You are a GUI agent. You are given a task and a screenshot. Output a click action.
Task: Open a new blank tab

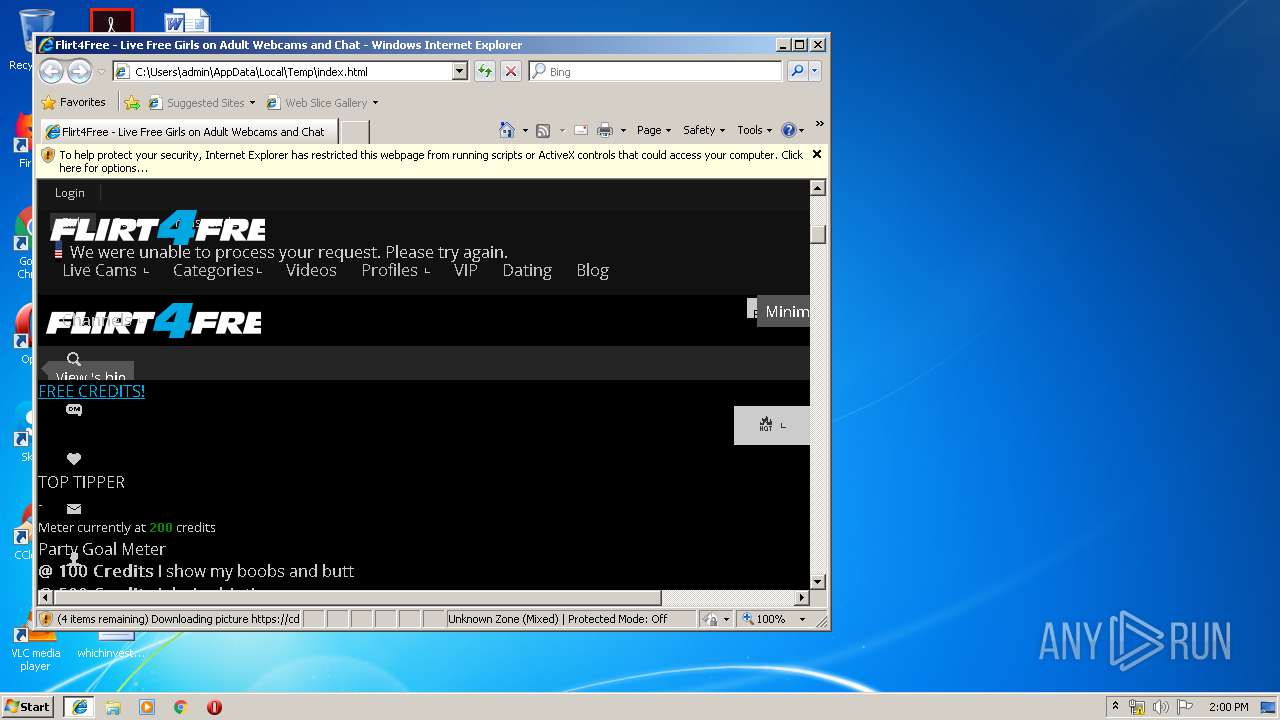[x=355, y=131]
